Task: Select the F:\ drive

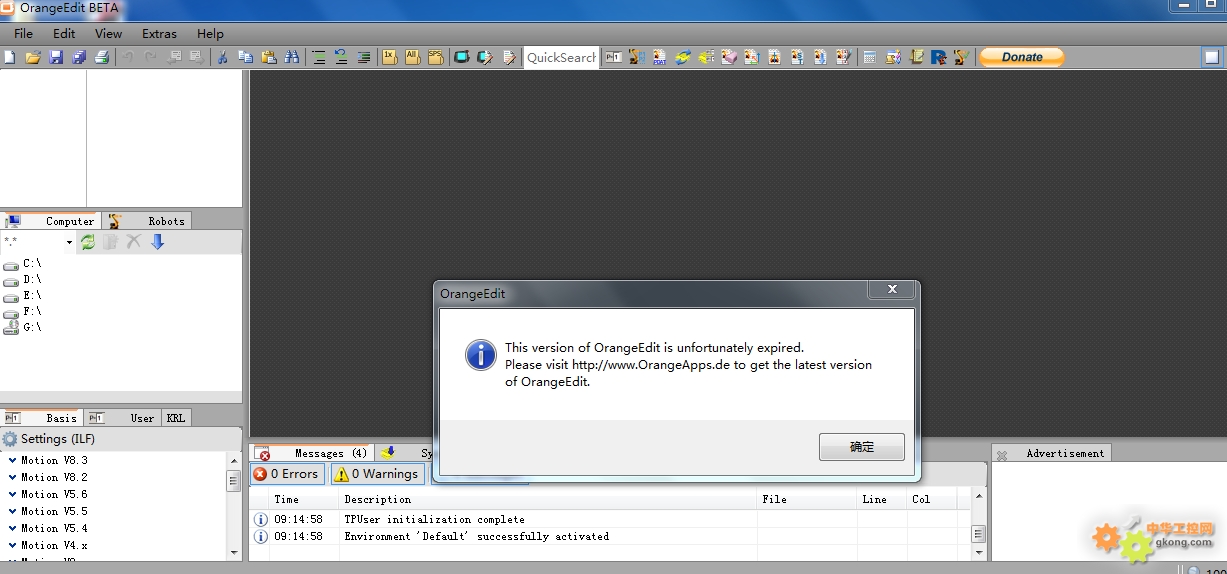Action: point(22,312)
